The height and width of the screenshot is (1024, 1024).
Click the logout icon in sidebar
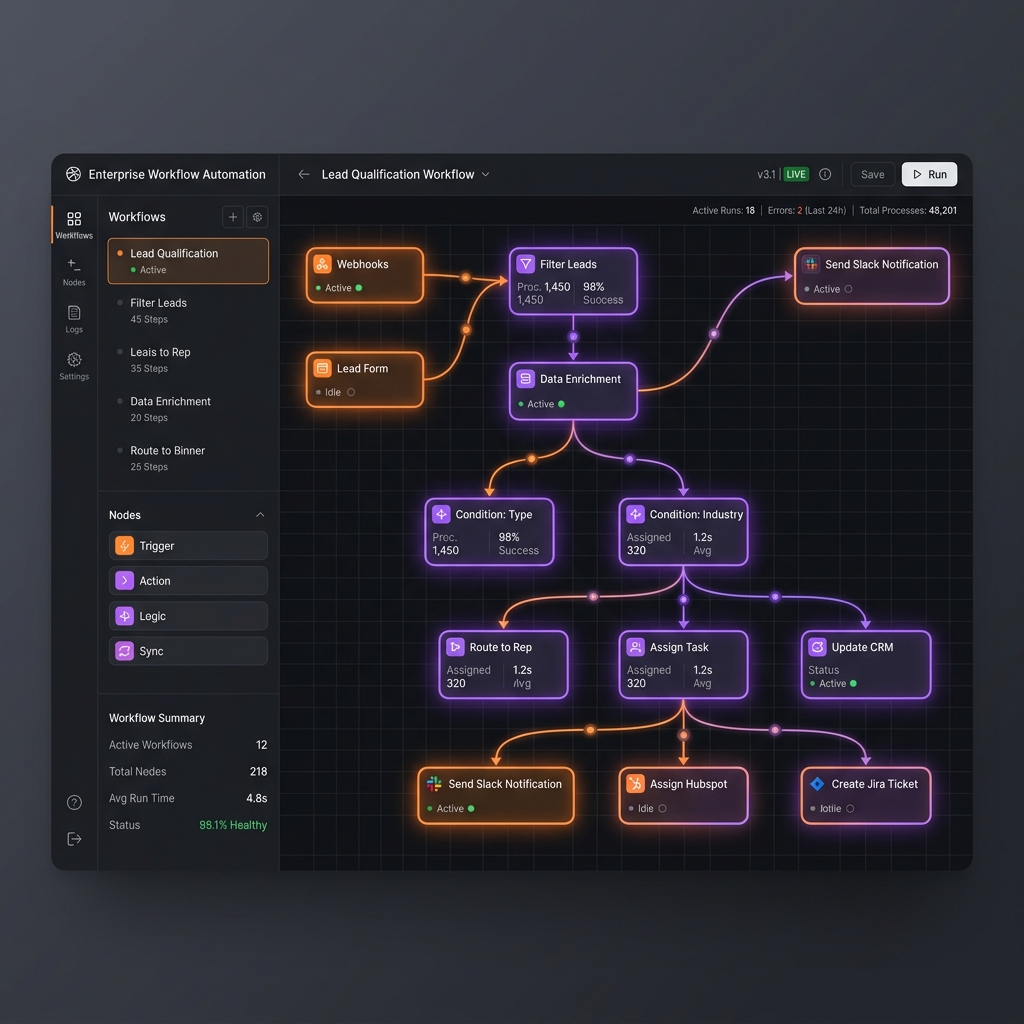[74, 839]
